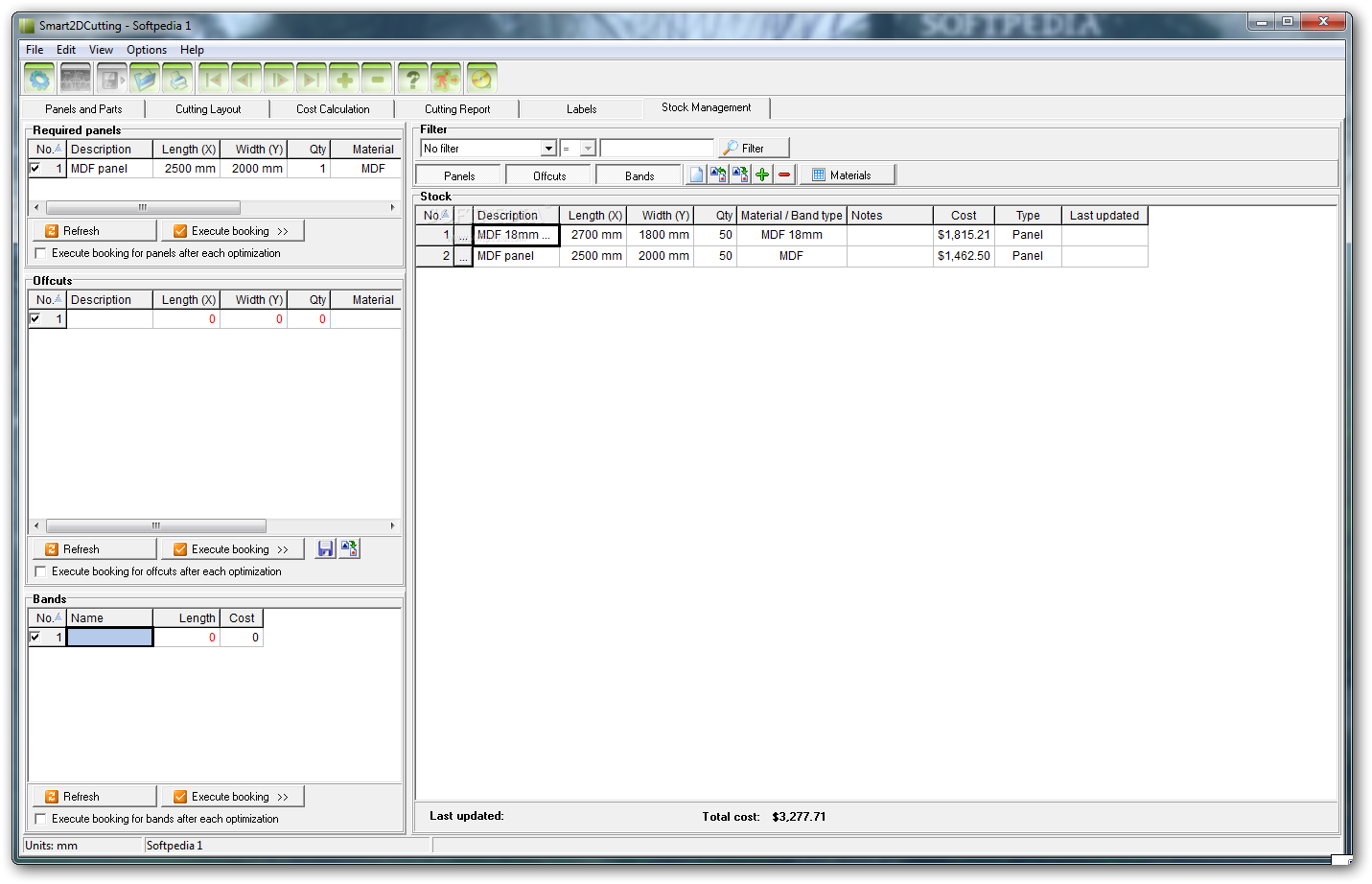Click the new blank stock page icon
1372x884 pixels.
click(696, 174)
